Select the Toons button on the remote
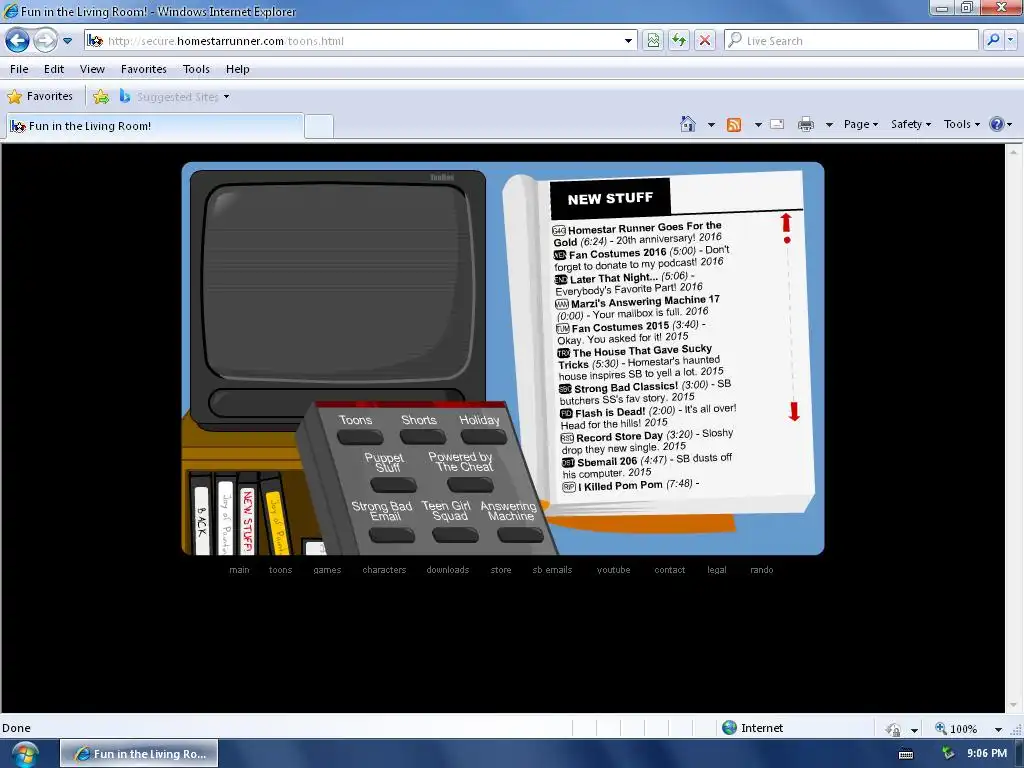Viewport: 1024px width, 768px height. 359,436
